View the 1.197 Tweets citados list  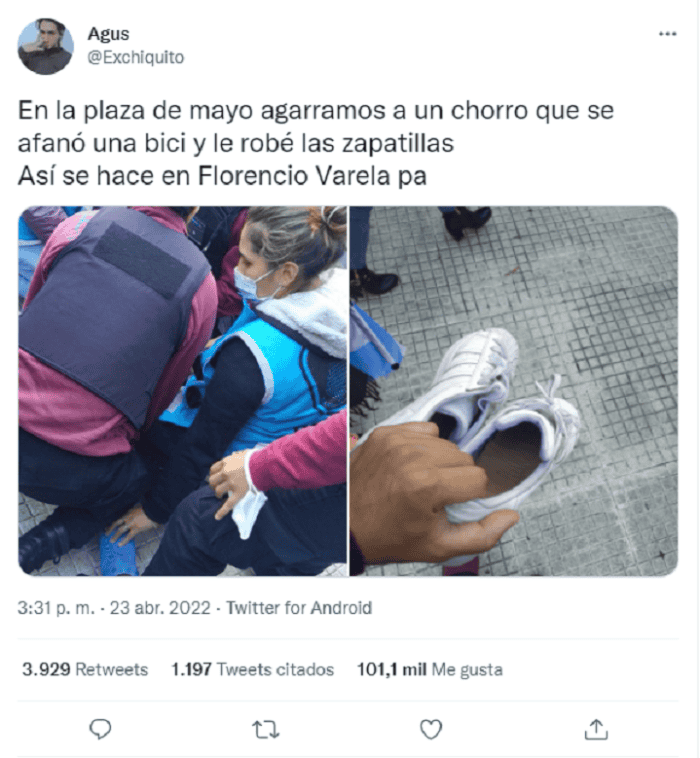[253, 670]
